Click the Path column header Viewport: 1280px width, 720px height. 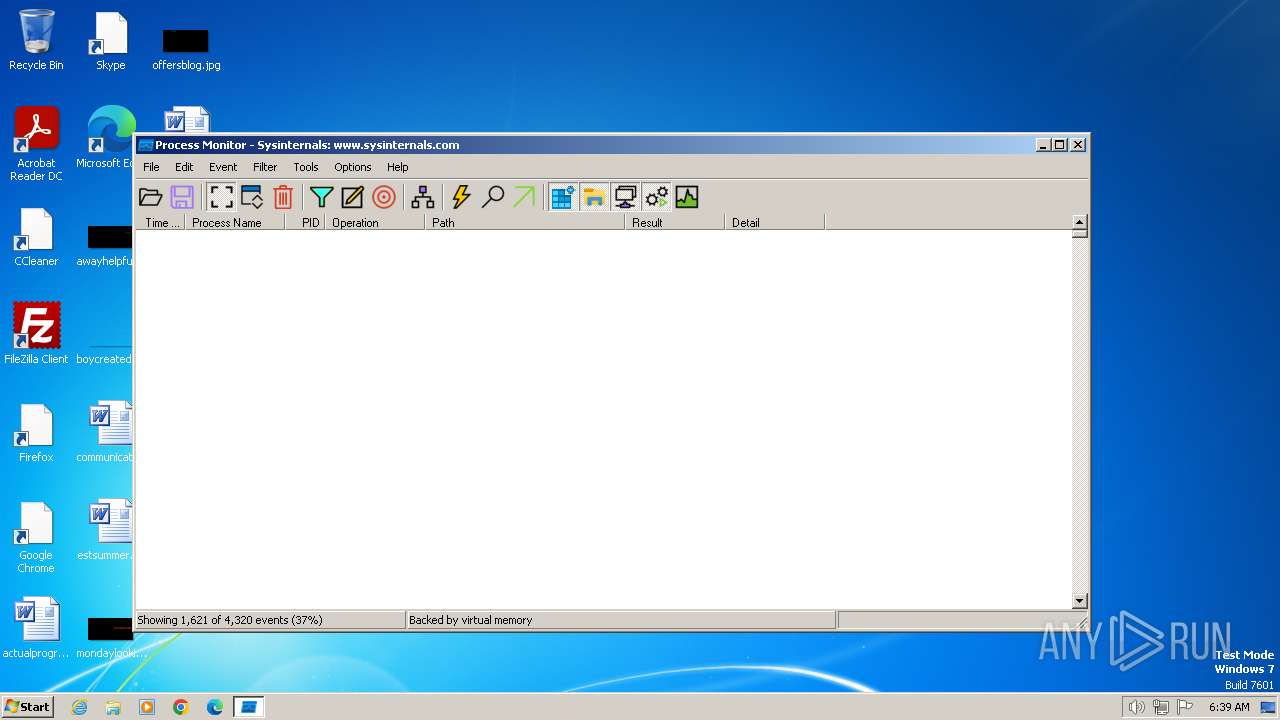(x=525, y=222)
